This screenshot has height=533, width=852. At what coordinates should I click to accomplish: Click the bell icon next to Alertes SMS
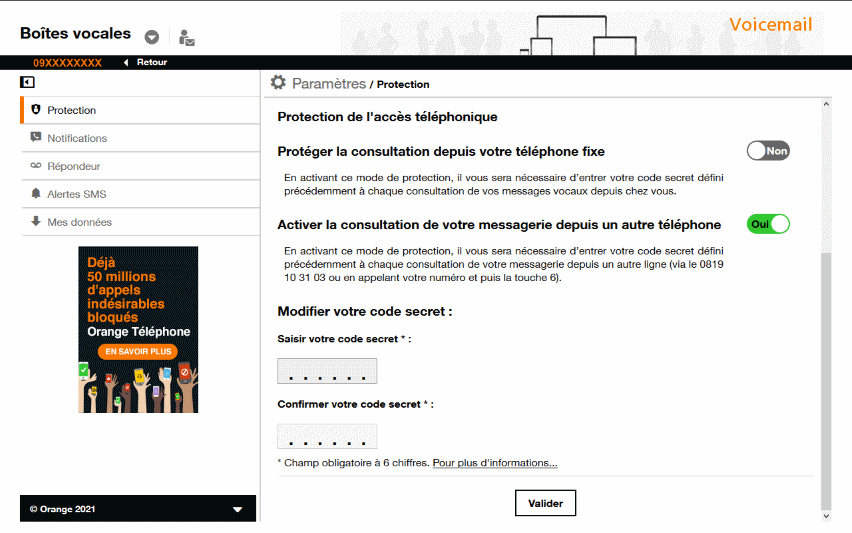click(x=36, y=193)
